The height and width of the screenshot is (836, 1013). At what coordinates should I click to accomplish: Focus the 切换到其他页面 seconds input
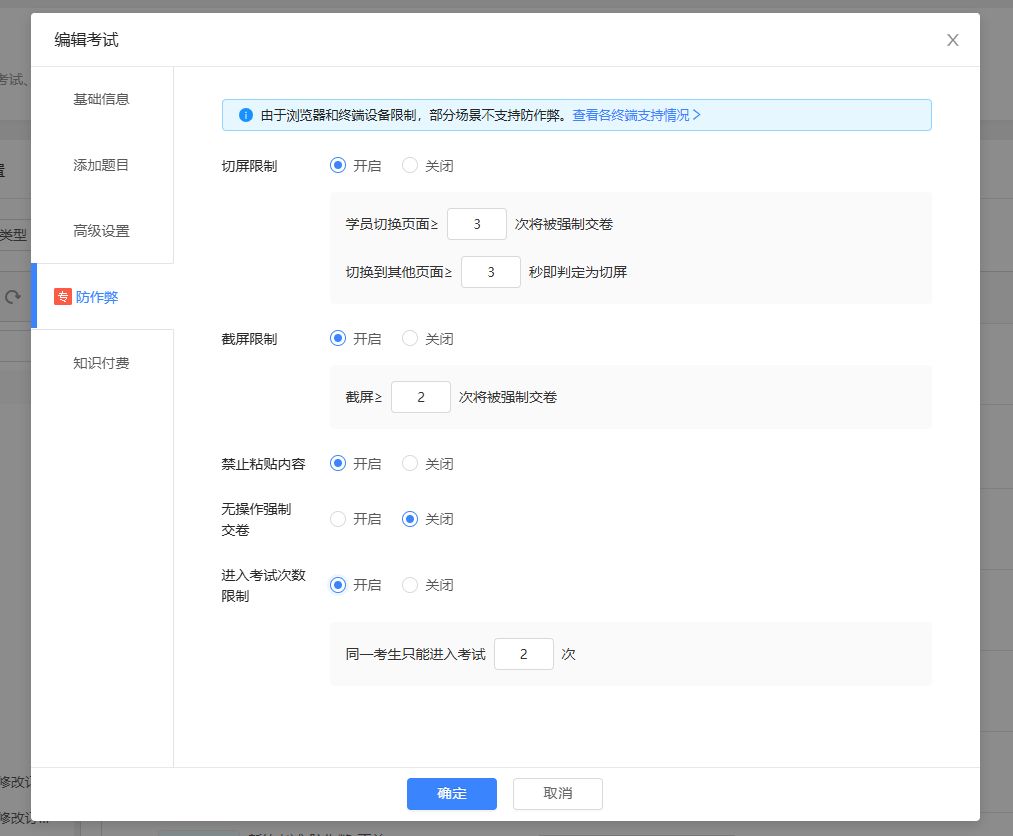(490, 272)
